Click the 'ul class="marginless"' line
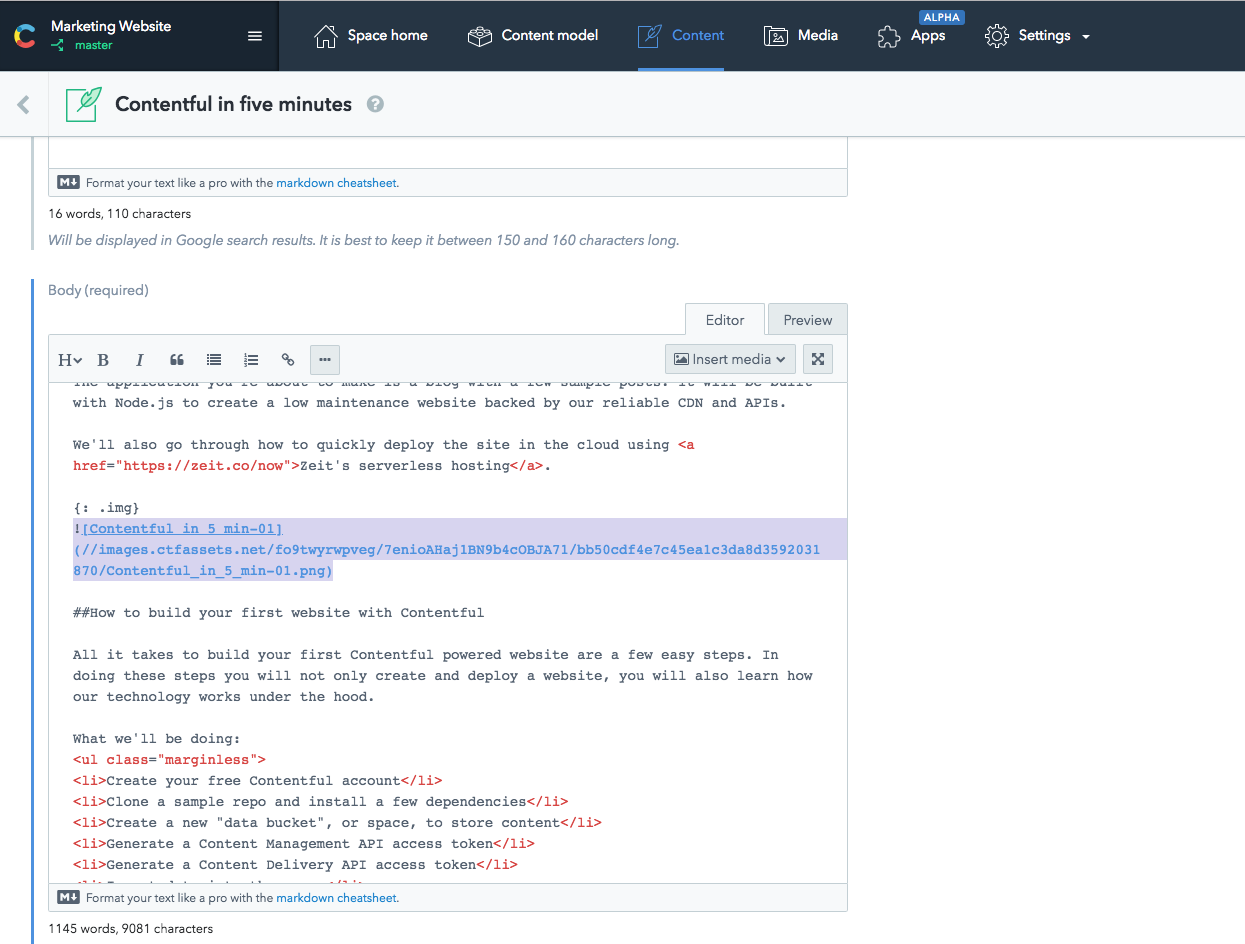 pos(169,760)
